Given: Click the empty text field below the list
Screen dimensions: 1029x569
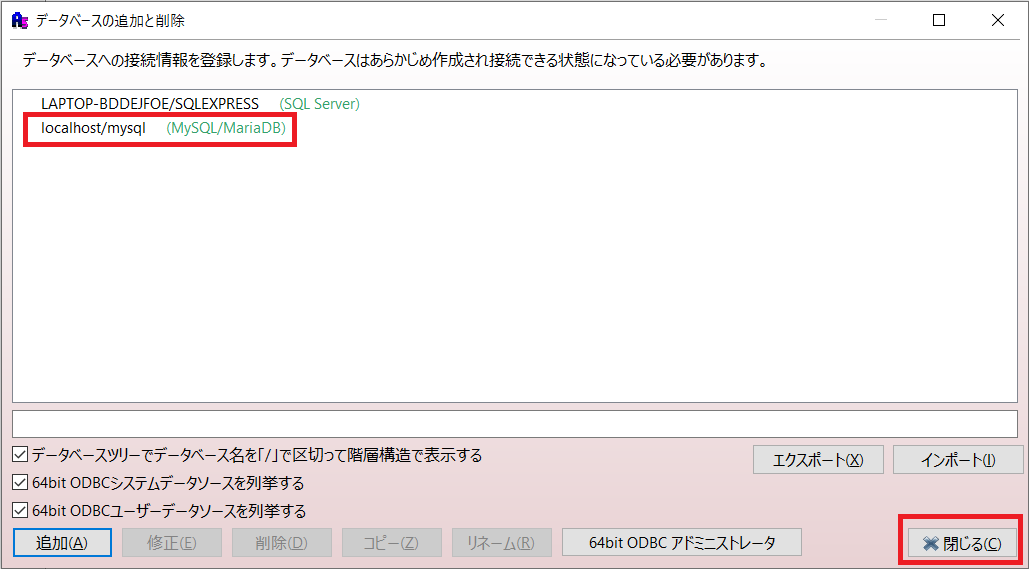Looking at the screenshot, I should [x=514, y=423].
